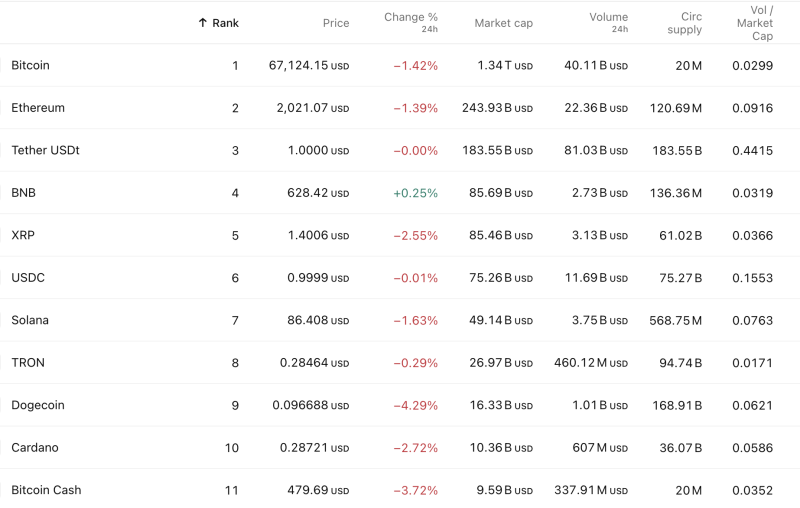Click Dogecoin change value −4.29%

(415, 405)
